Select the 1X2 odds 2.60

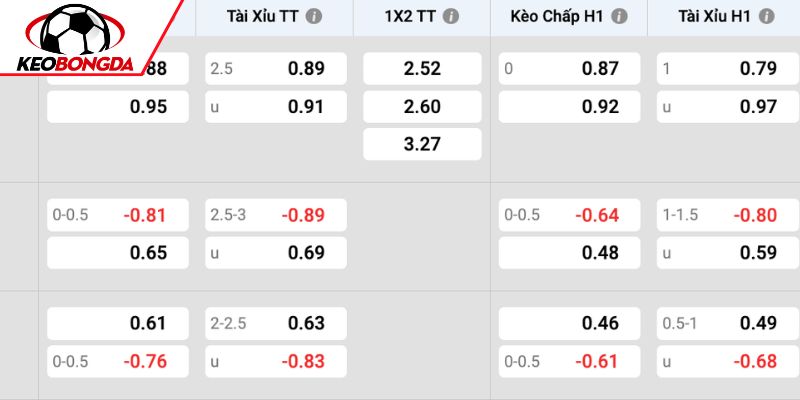point(422,107)
